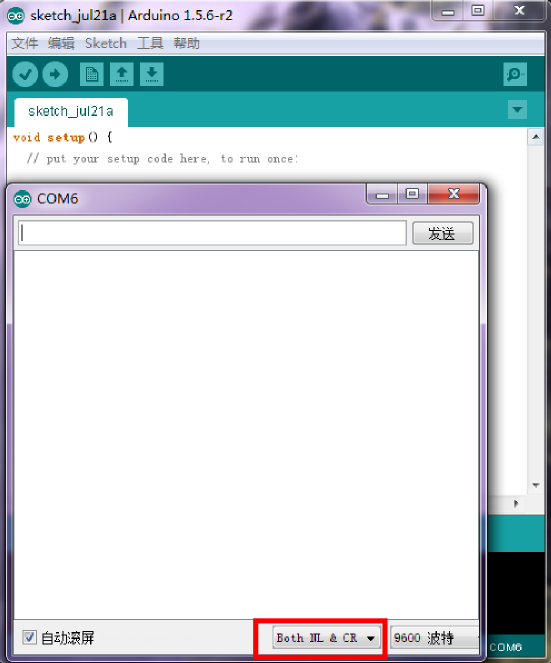This screenshot has height=663, width=551.
Task: Select the sketch_jul21a tab
Action: [71, 112]
